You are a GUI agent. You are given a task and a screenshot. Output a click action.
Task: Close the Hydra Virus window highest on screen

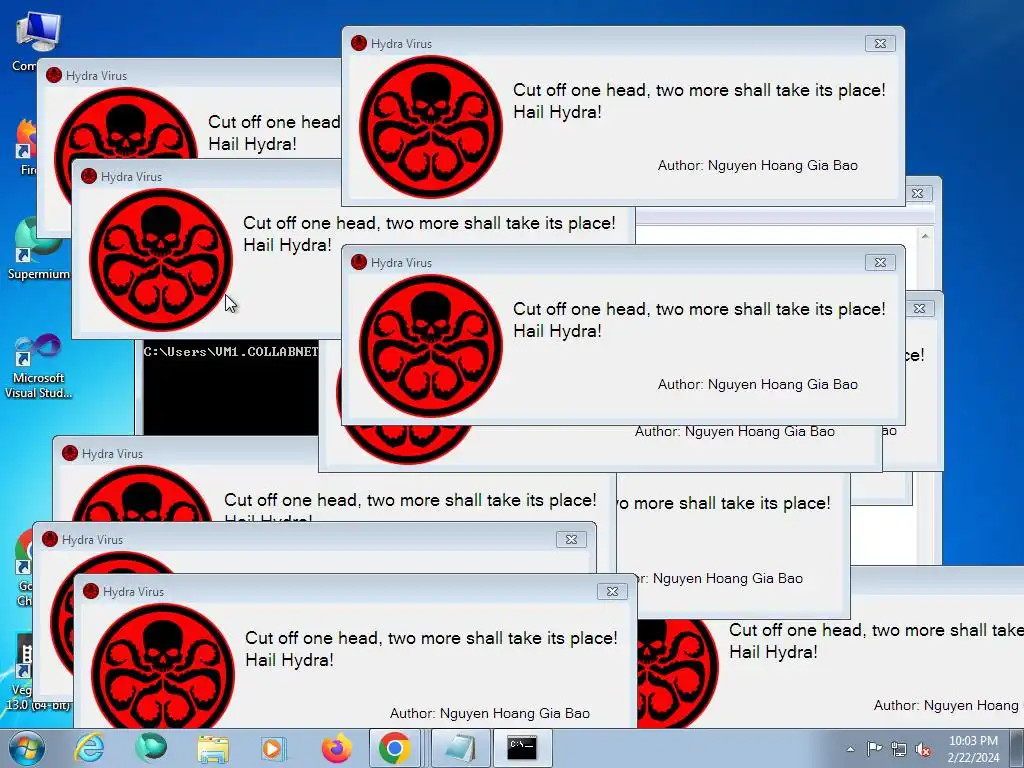(880, 44)
